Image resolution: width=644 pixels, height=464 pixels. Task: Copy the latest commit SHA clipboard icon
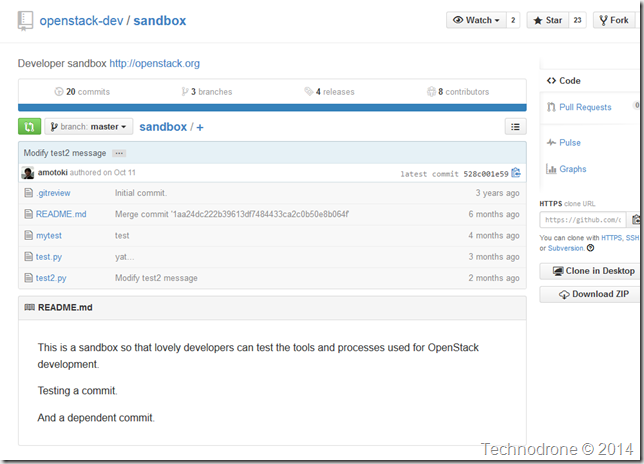[516, 173]
